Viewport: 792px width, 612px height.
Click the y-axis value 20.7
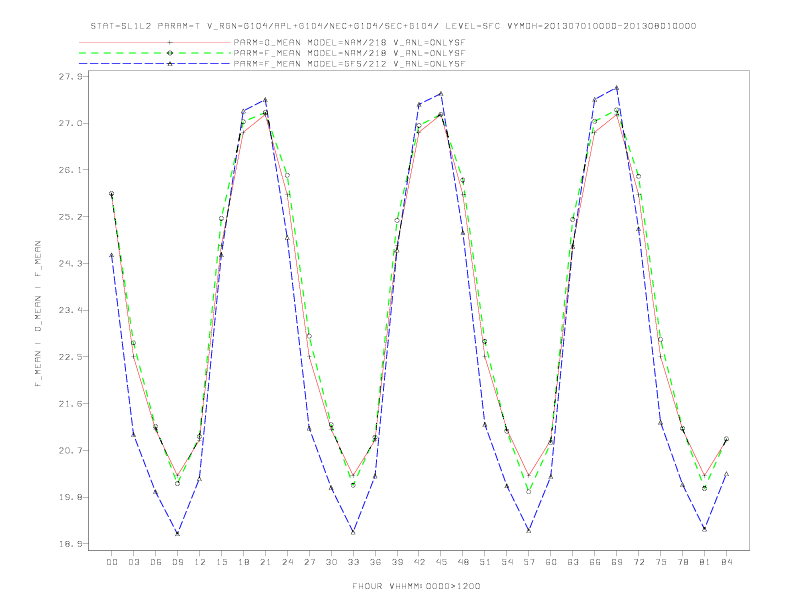click(70, 450)
